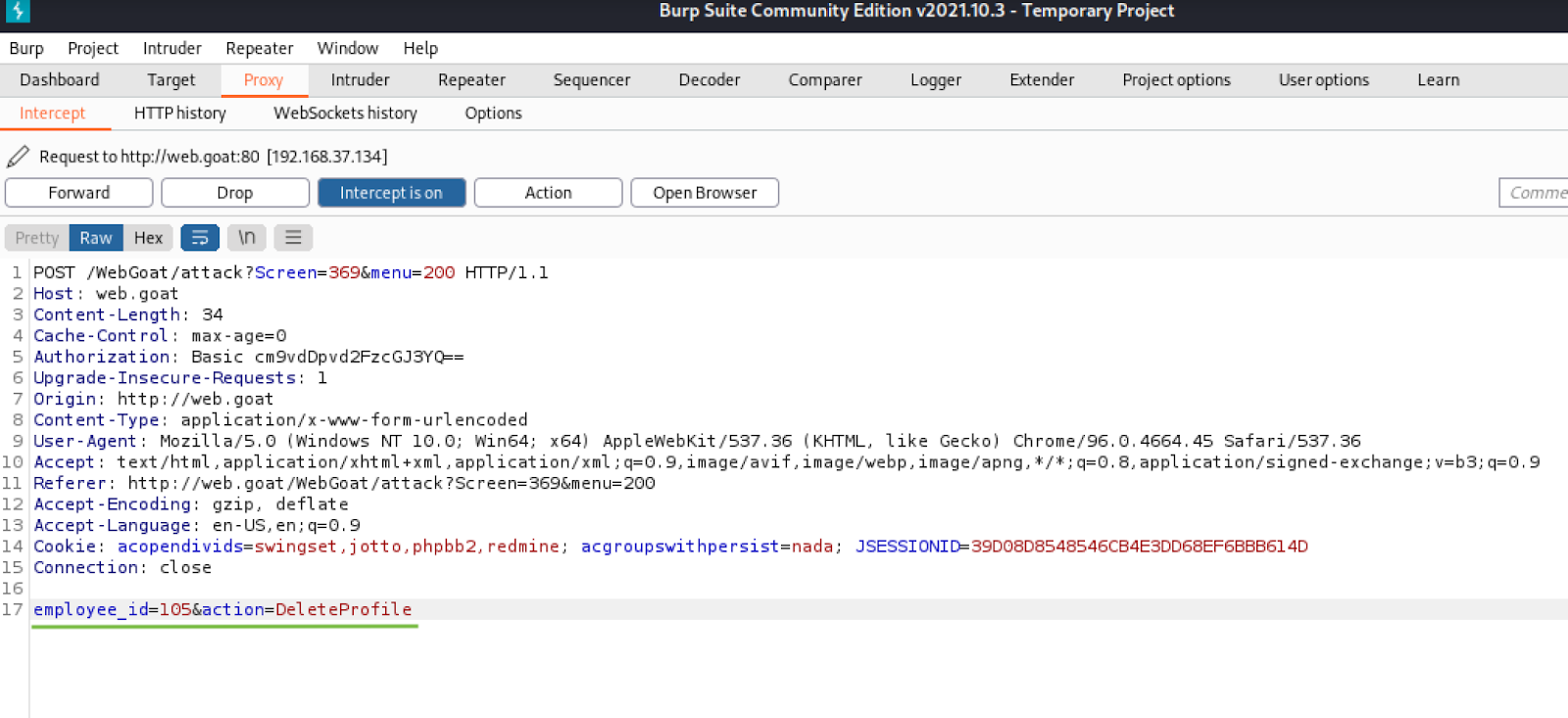The image size is (1568, 718).
Task: Open the Repeater tool tab
Action: (471, 80)
